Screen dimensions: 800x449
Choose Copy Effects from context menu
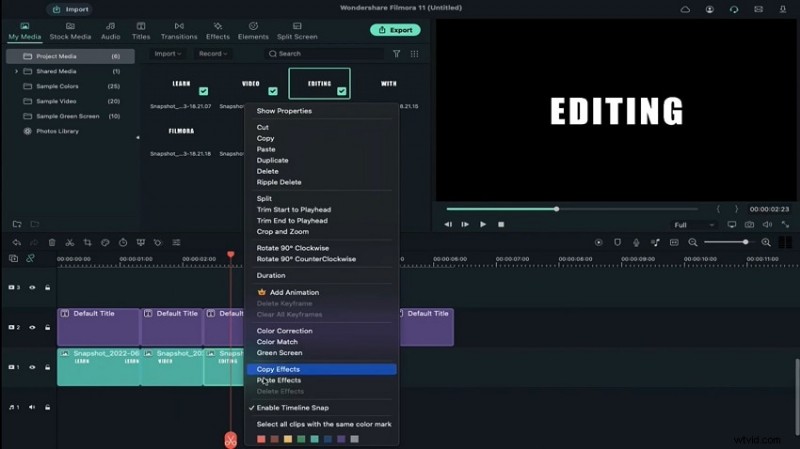tap(321, 369)
